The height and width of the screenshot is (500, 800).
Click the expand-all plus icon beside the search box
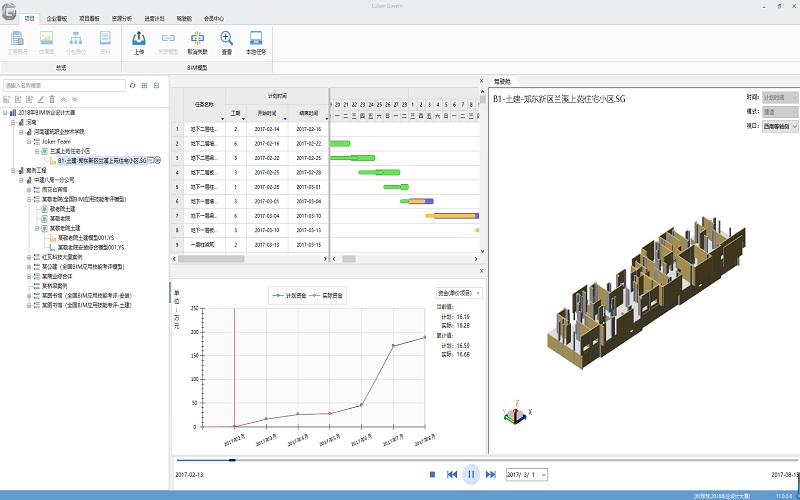click(144, 86)
